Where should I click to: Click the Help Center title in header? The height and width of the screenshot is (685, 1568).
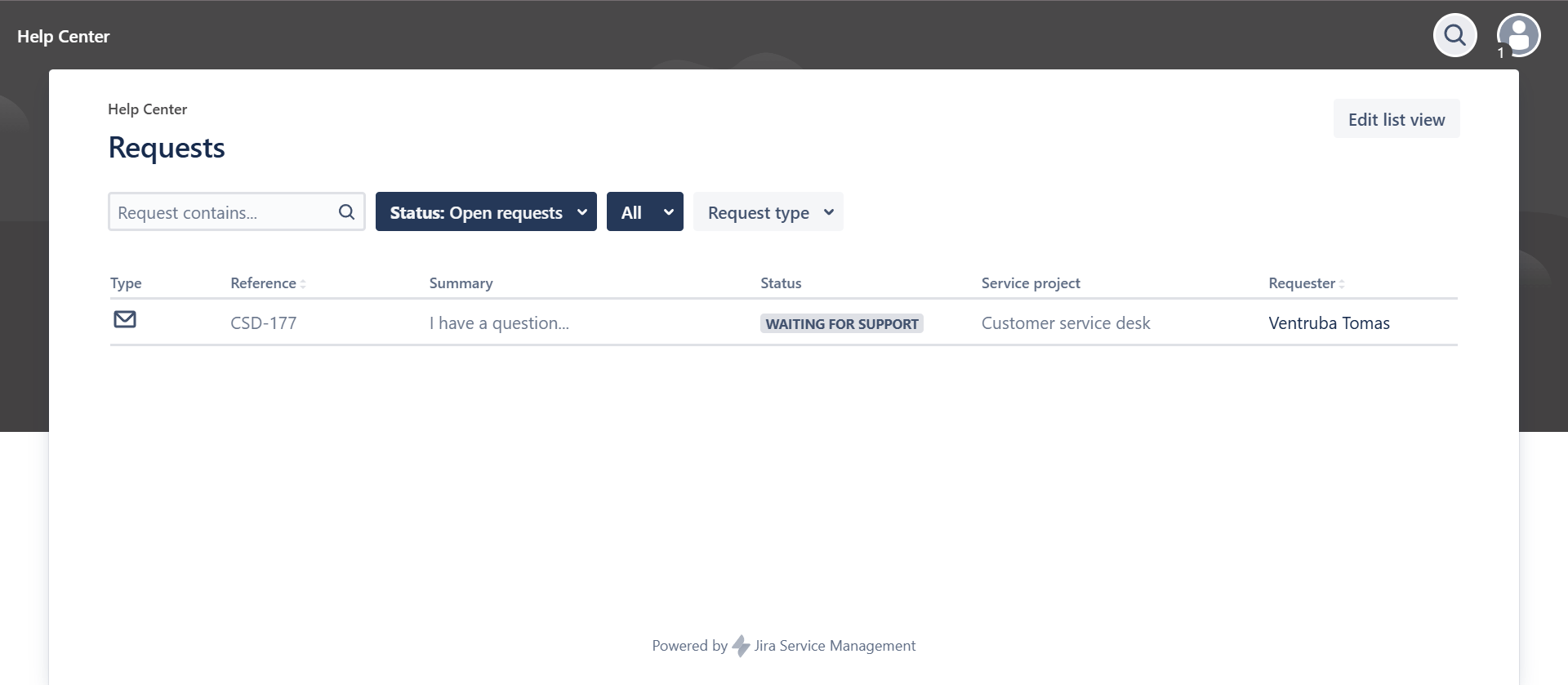[63, 37]
